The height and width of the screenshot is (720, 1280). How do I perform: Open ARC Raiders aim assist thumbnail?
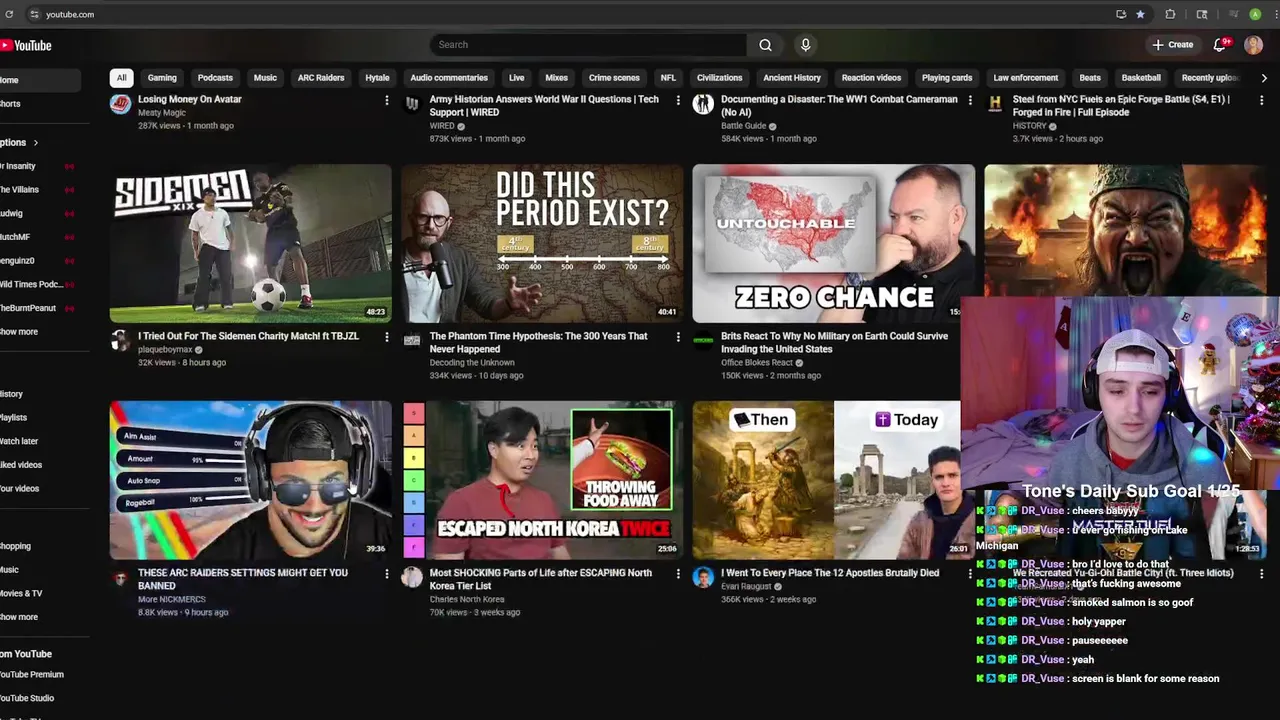(x=251, y=480)
